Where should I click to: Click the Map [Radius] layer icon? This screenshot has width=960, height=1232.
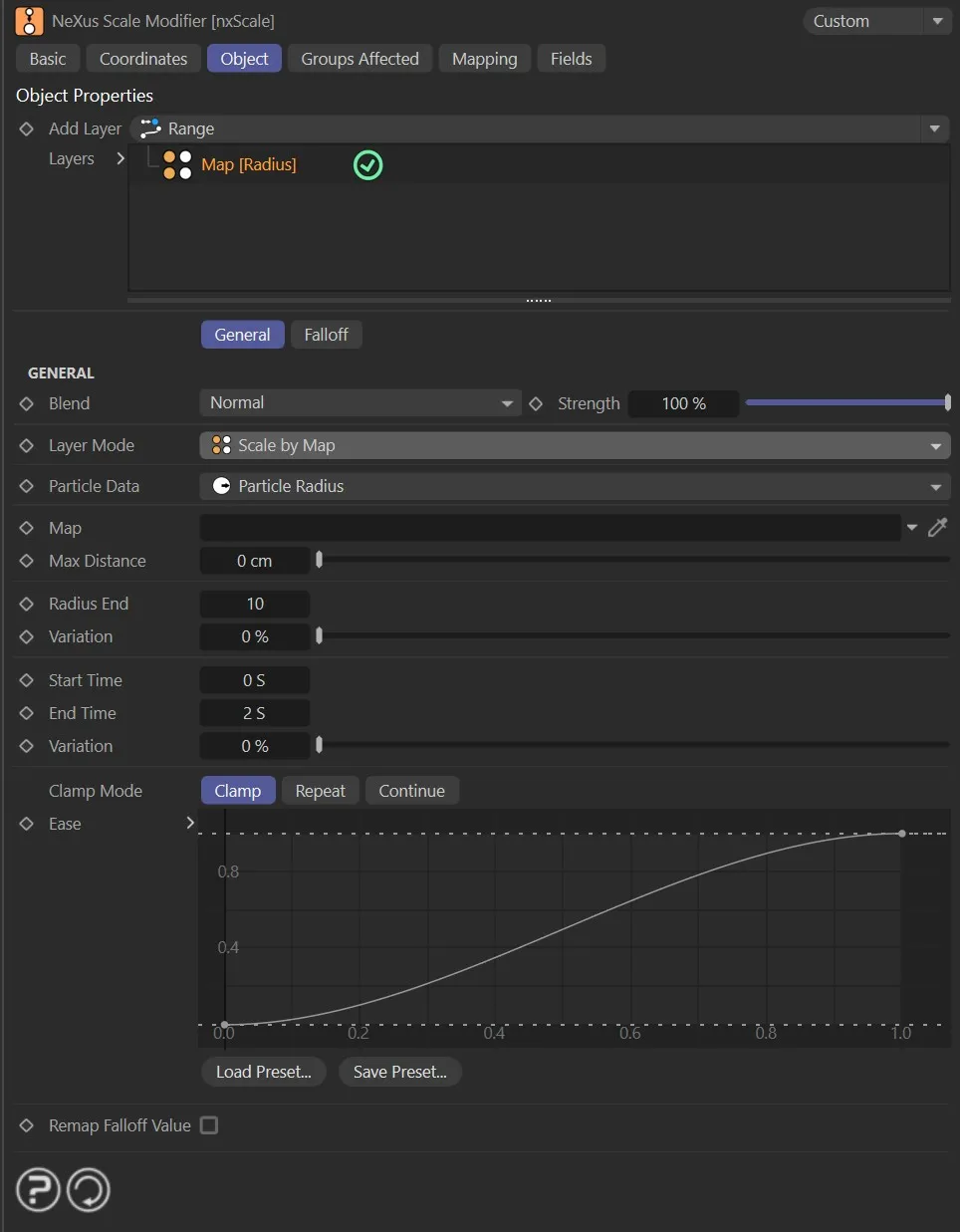177,165
